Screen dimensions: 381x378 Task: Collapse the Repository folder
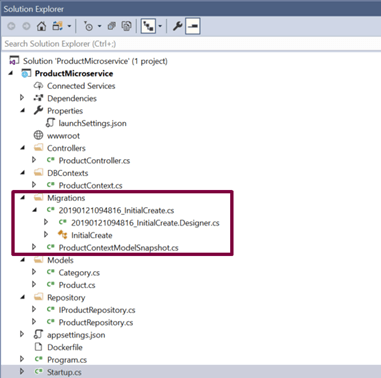[22, 297]
